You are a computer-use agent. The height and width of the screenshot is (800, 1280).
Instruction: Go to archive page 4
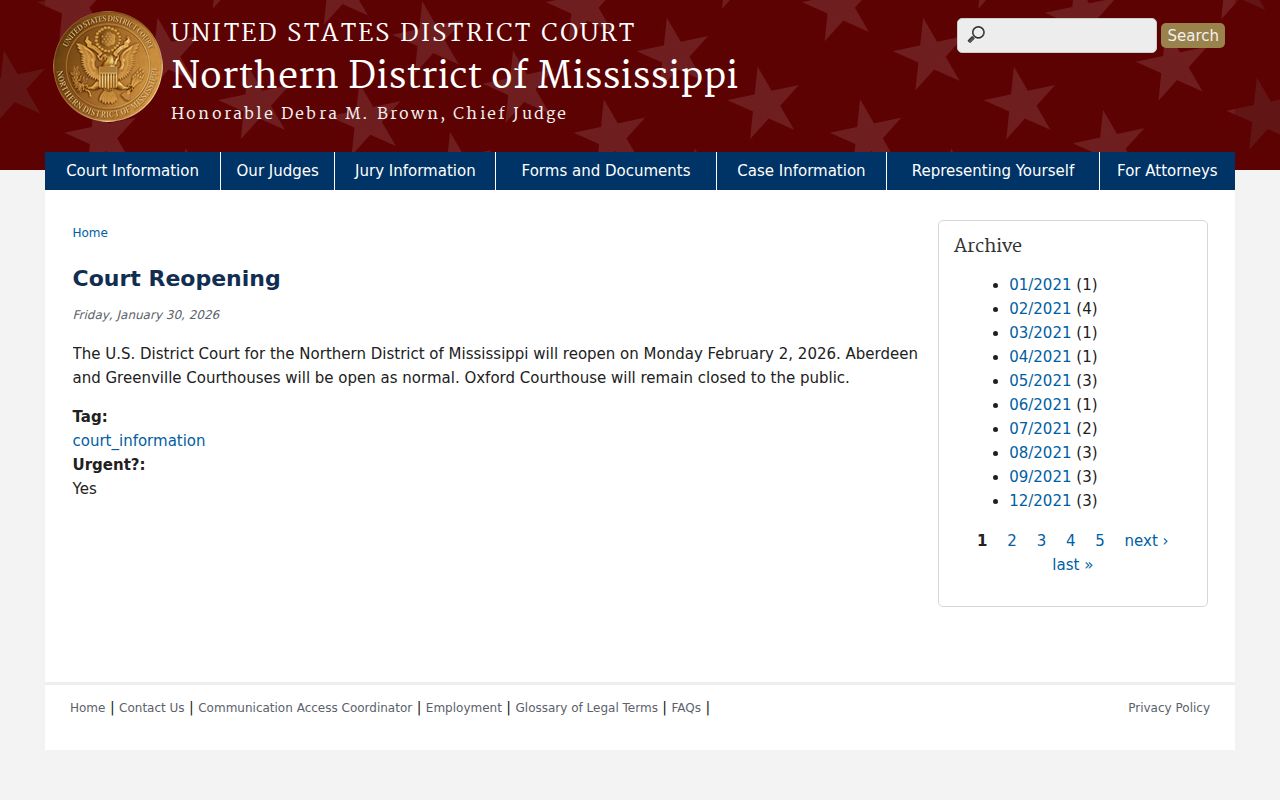tap(1070, 541)
